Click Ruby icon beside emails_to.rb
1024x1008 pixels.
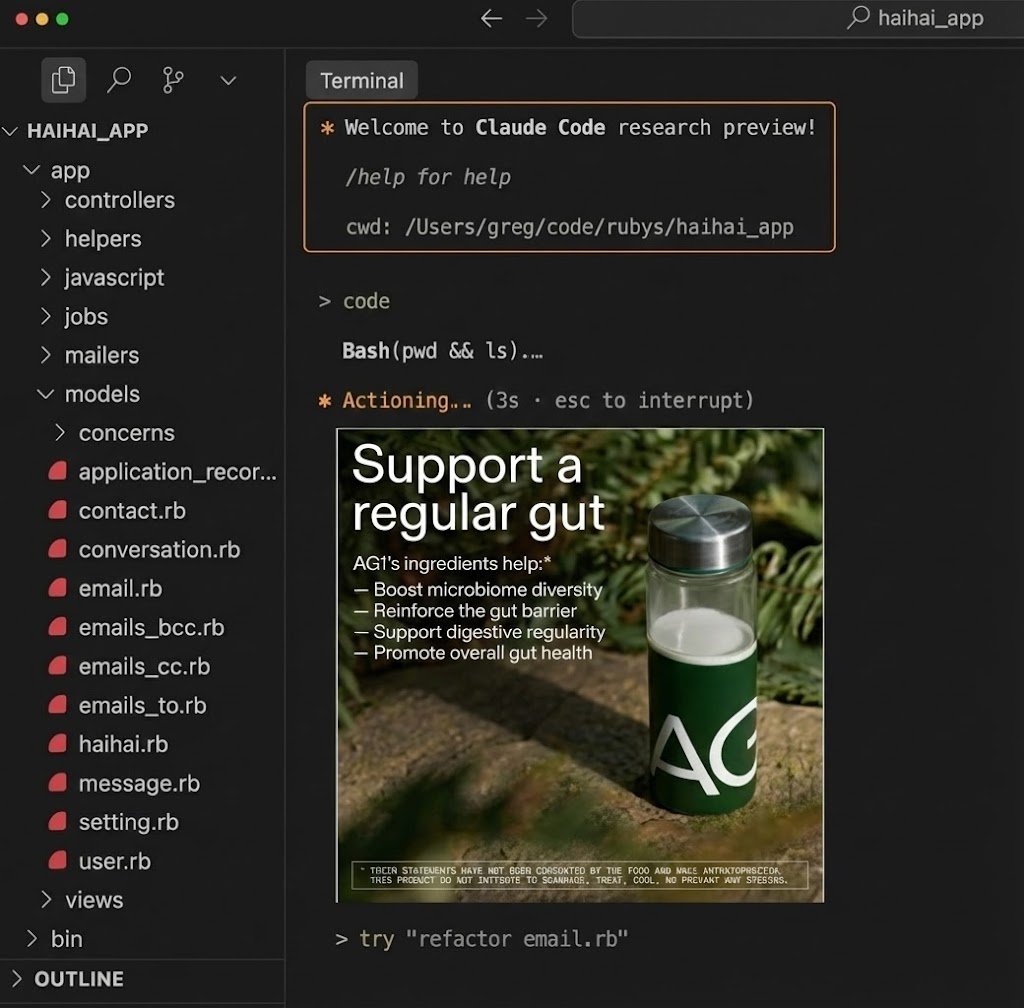pos(57,704)
